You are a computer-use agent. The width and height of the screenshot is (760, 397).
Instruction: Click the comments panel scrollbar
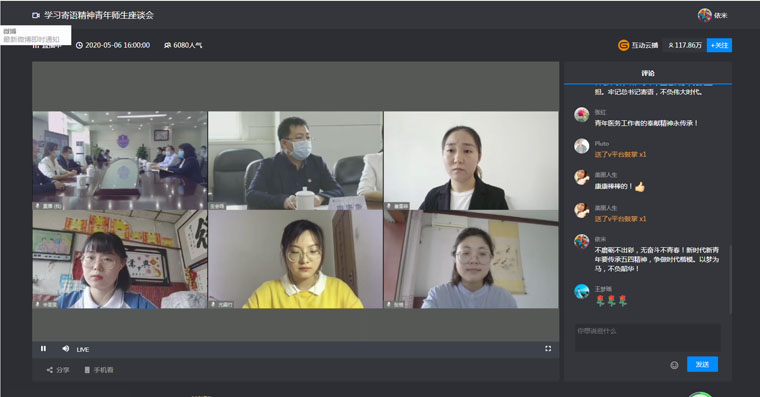[x=730, y=280]
